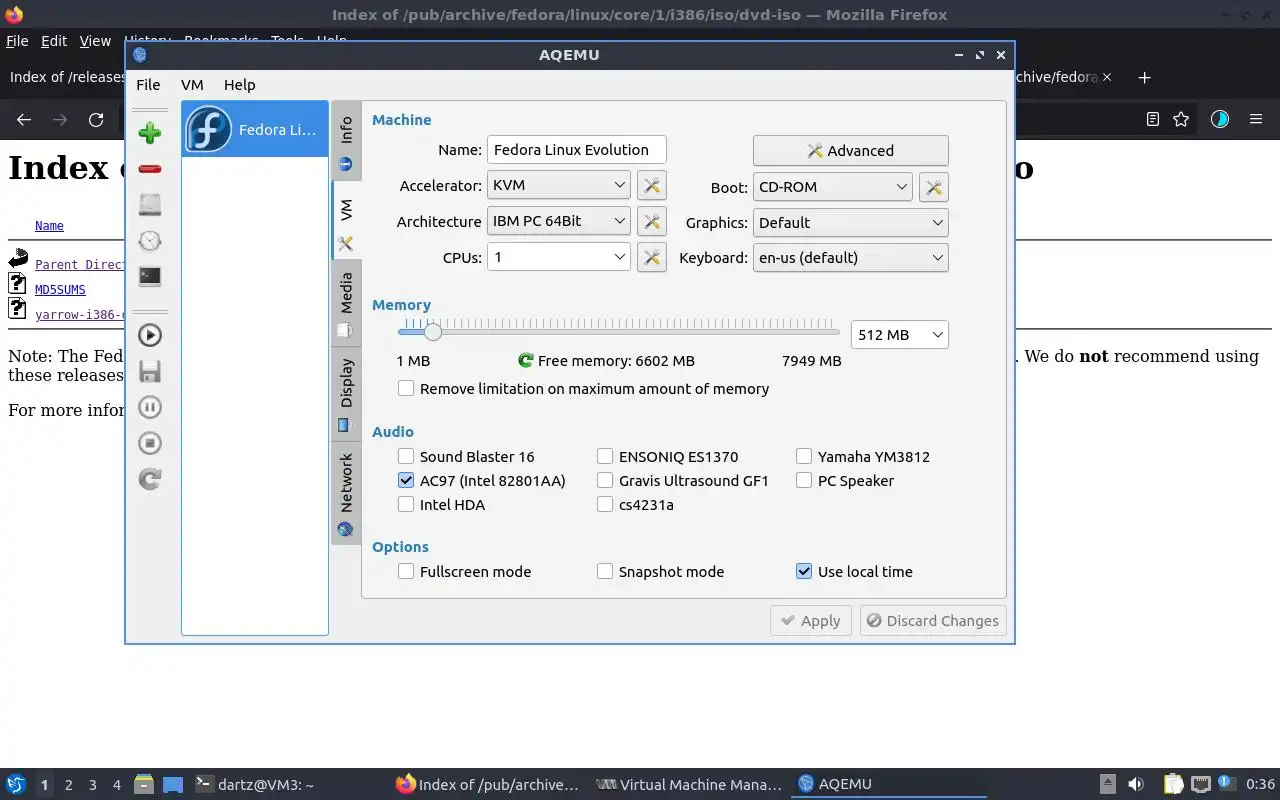Open Firefox hamburger application menu
The width and height of the screenshot is (1280, 800).
tap(1256, 119)
